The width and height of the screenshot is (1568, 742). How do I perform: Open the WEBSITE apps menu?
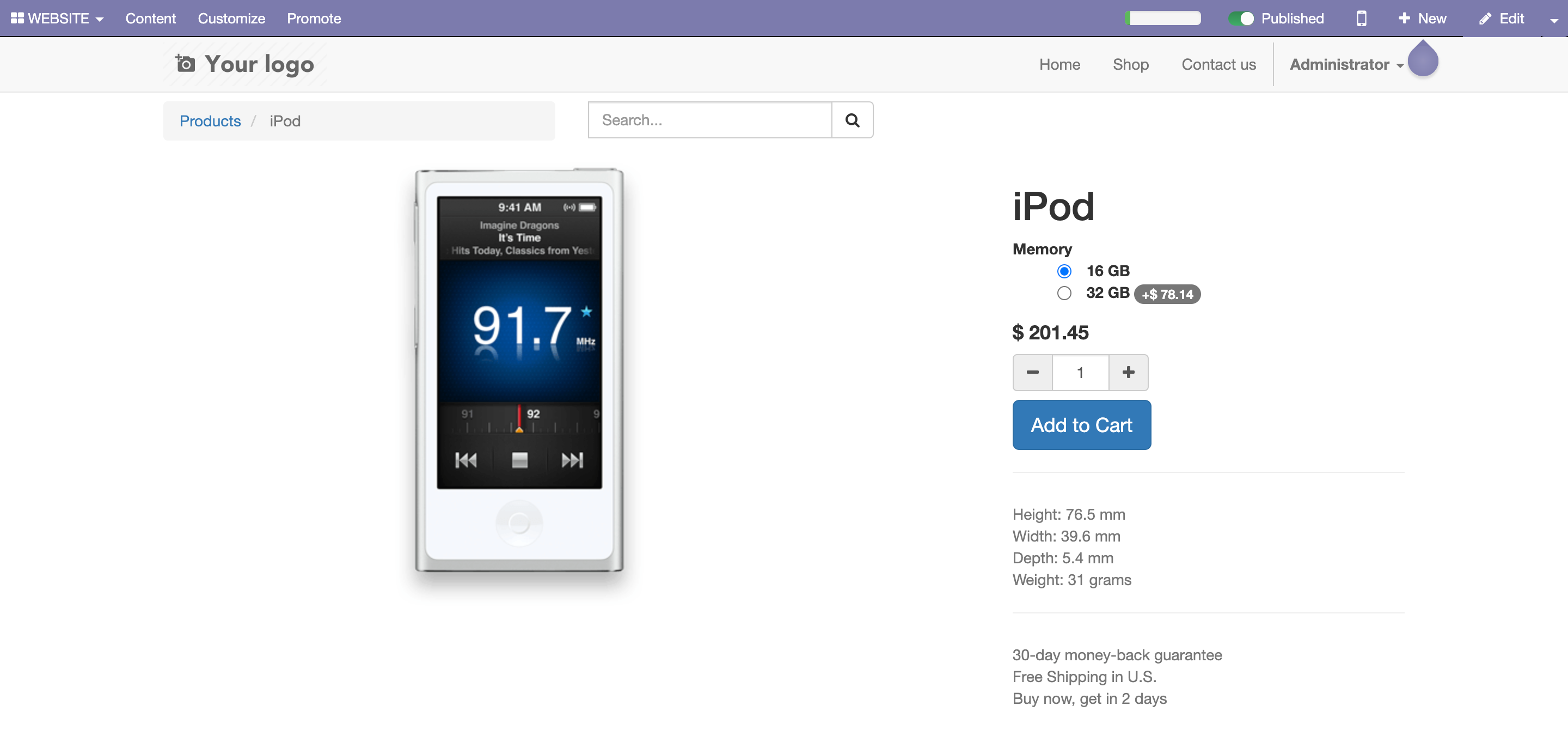pos(57,19)
